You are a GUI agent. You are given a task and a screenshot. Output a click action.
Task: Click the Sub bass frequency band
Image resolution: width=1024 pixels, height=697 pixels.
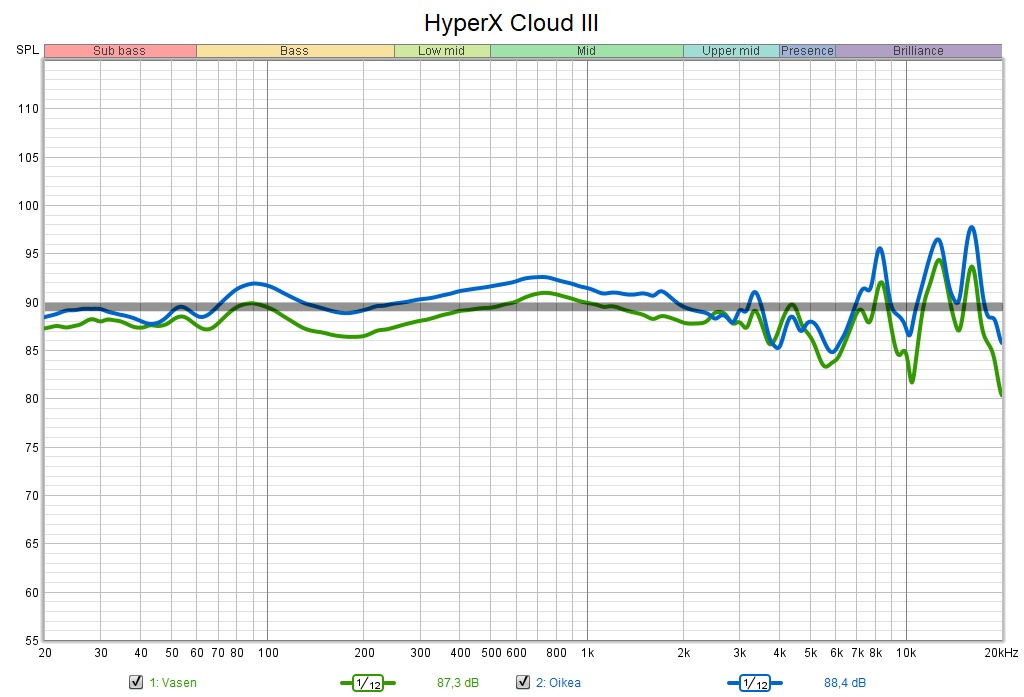pyautogui.click(x=120, y=50)
